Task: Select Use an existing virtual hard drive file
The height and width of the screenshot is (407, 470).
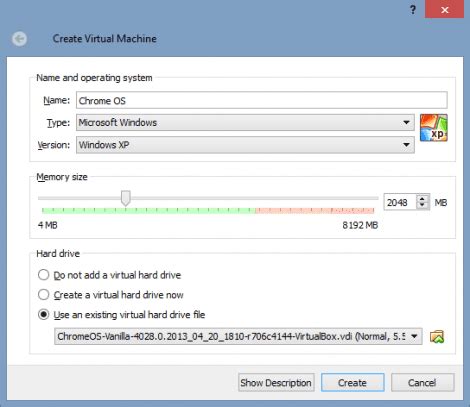Action: pyautogui.click(x=121, y=315)
